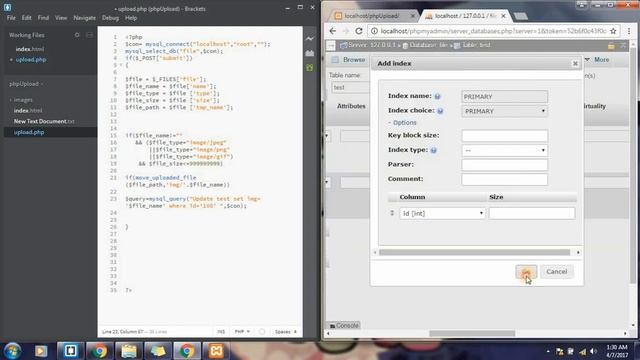The height and width of the screenshot is (360, 640).
Task: Open Sticky Notes from taskbar
Action: (158, 351)
